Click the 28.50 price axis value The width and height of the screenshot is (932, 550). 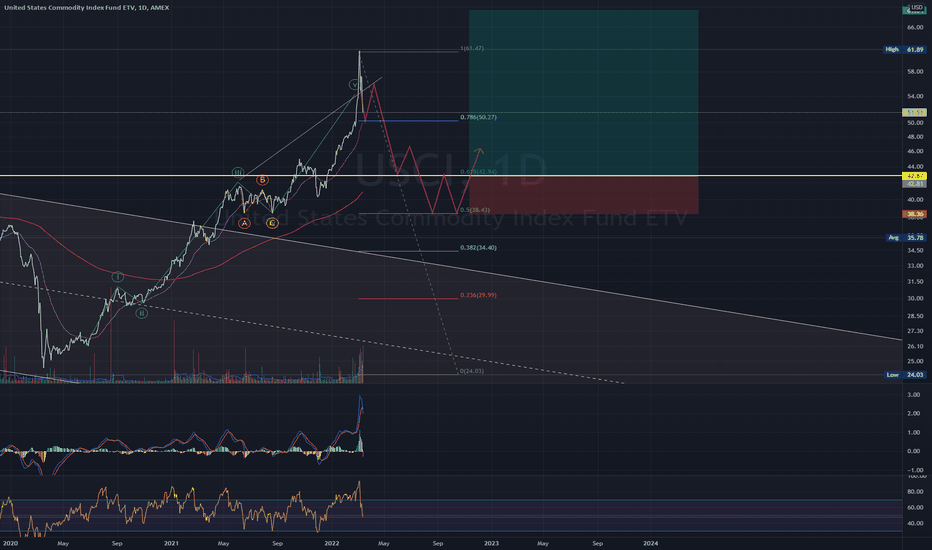[915, 316]
